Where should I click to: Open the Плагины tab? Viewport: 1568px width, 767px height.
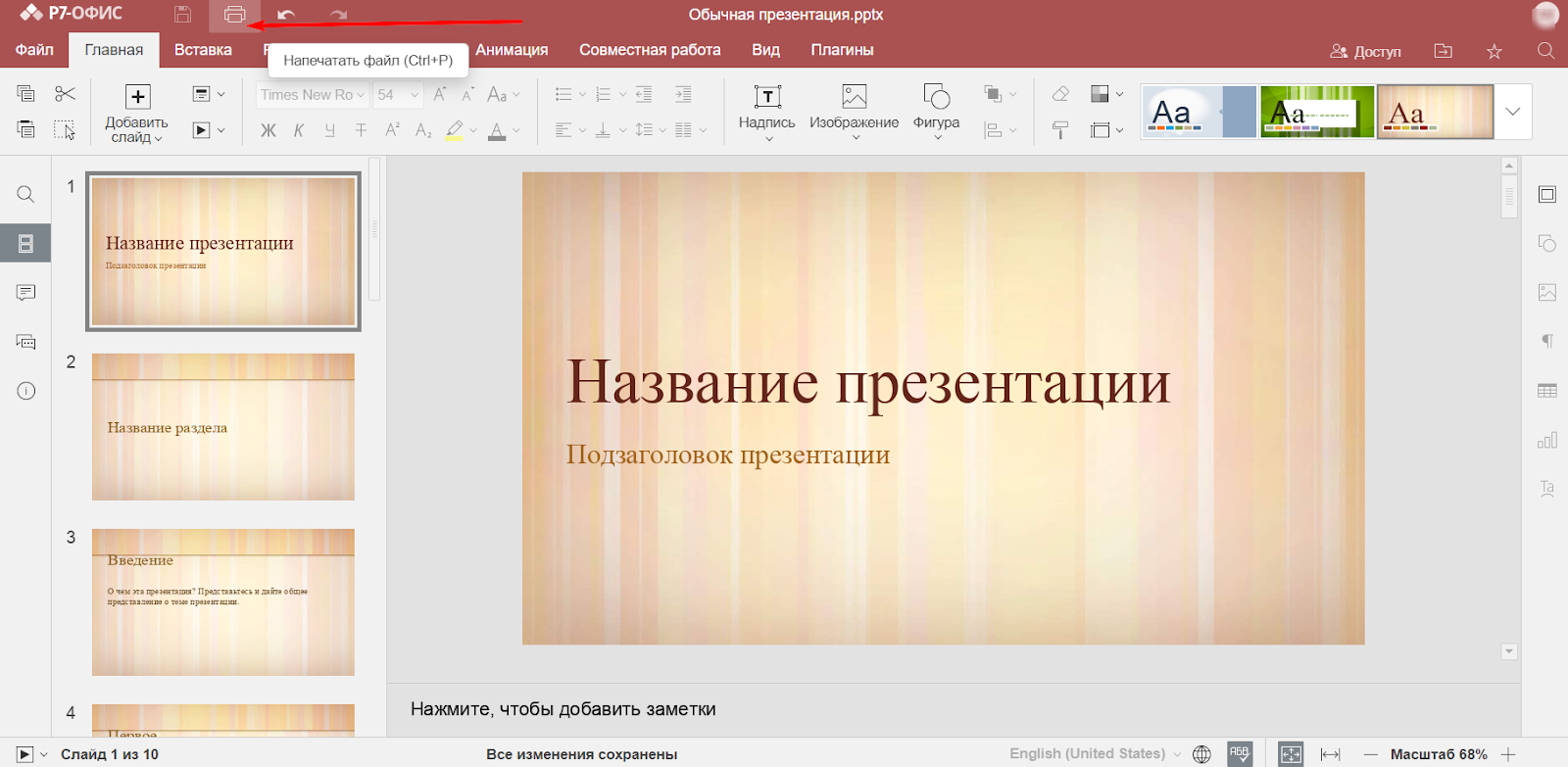[842, 50]
